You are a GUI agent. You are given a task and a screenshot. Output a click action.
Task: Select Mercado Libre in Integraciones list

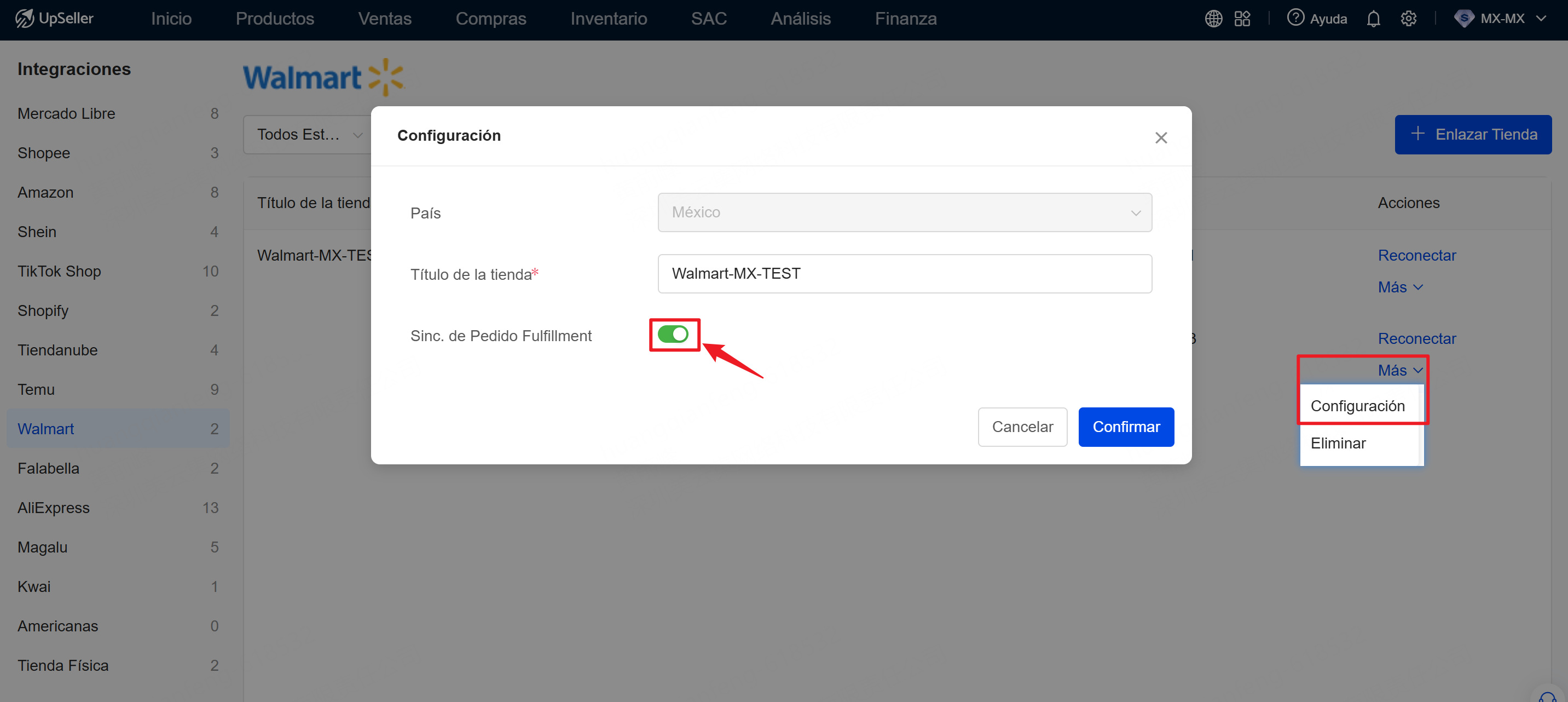[x=66, y=113]
